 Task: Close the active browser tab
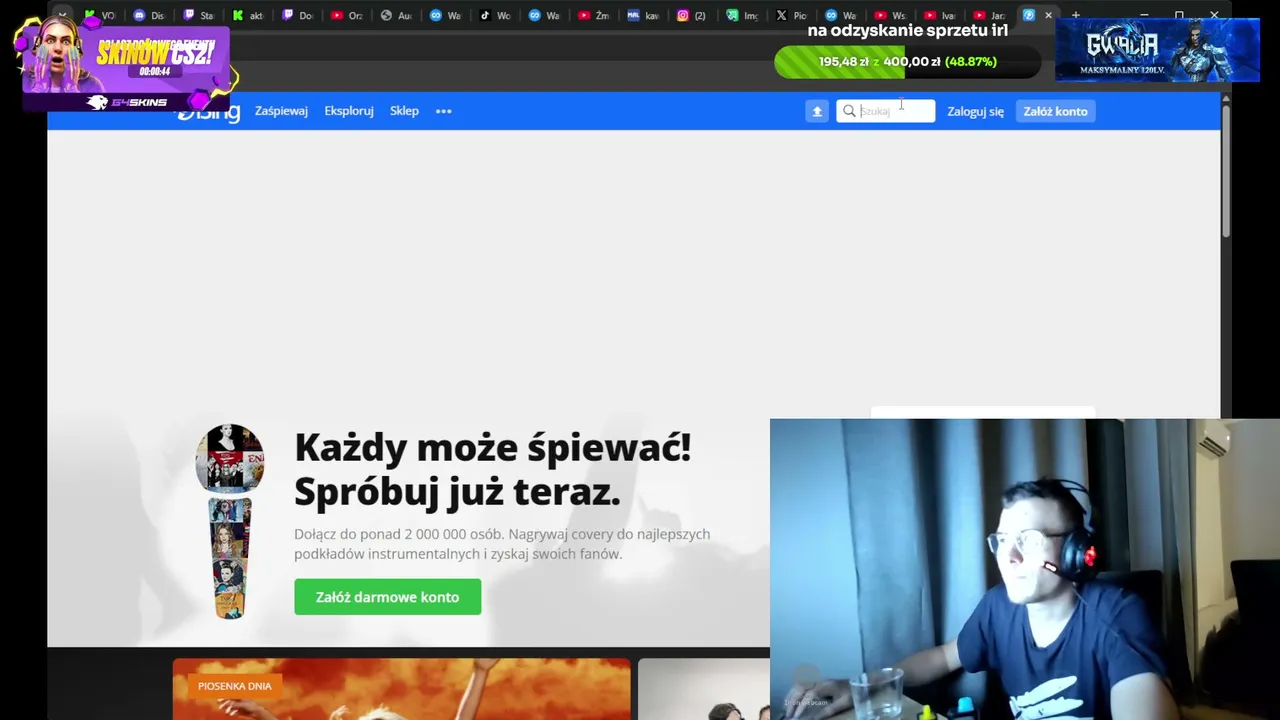click(x=1048, y=15)
